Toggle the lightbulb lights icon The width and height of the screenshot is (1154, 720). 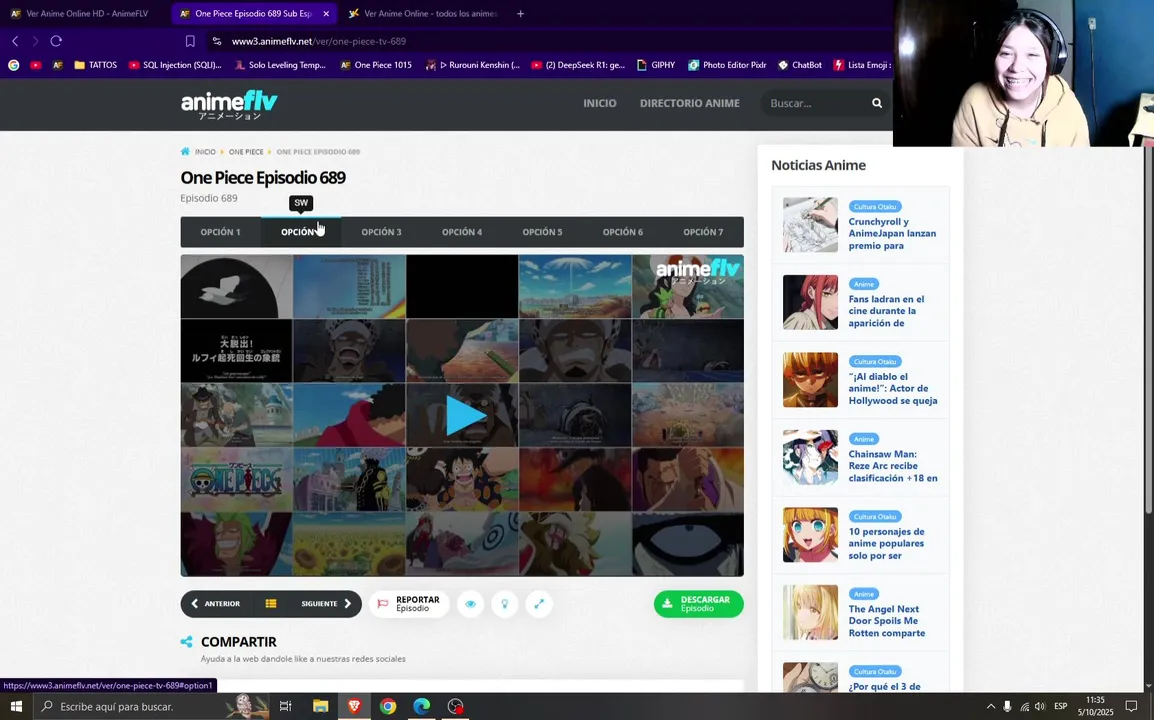coord(505,604)
